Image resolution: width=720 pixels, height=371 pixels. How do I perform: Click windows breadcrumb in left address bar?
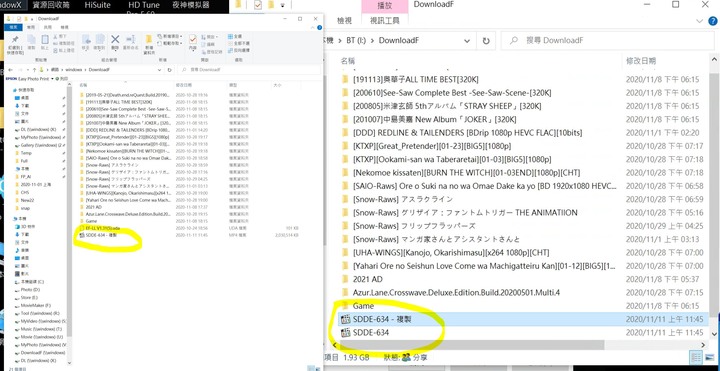73,70
